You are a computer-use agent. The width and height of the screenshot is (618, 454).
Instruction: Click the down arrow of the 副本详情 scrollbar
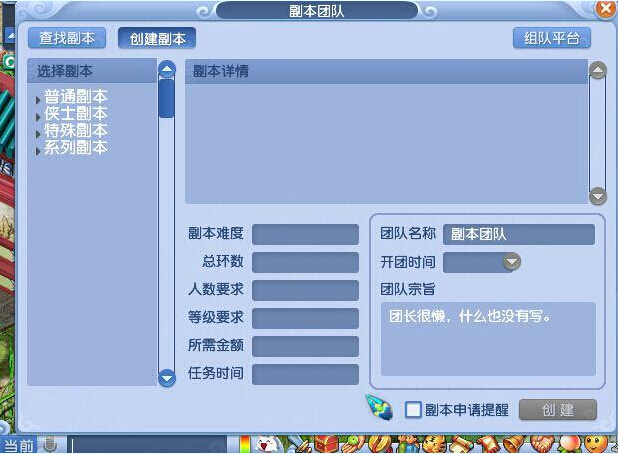598,195
